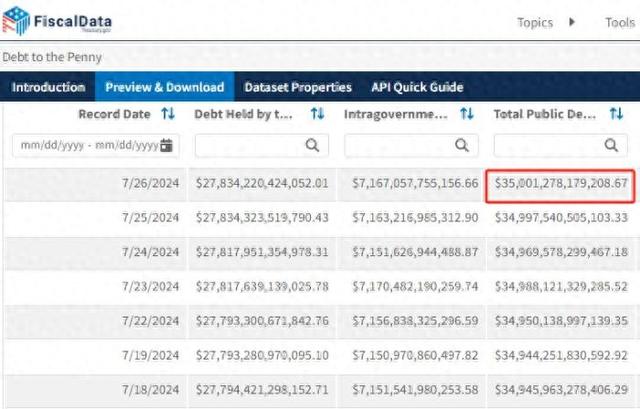The image size is (640, 409).
Task: Open the Tools menu
Action: click(x=620, y=22)
